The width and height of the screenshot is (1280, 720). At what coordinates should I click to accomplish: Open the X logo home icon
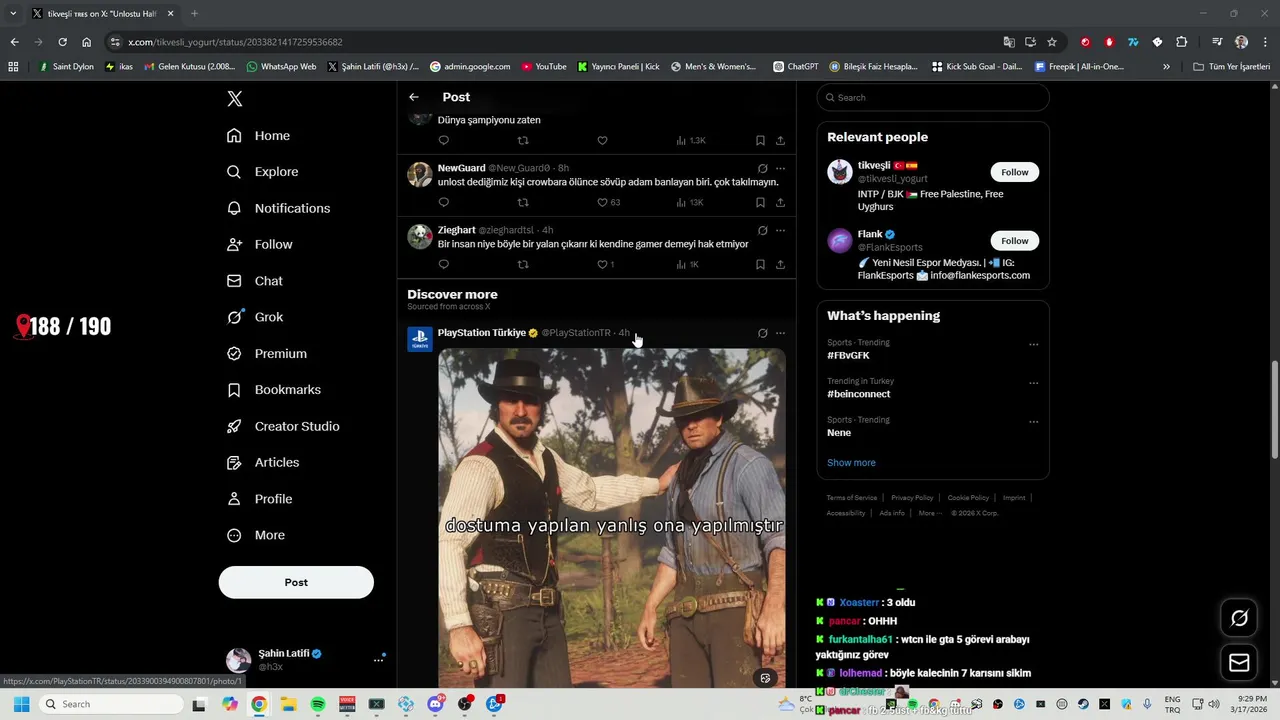pos(234,99)
